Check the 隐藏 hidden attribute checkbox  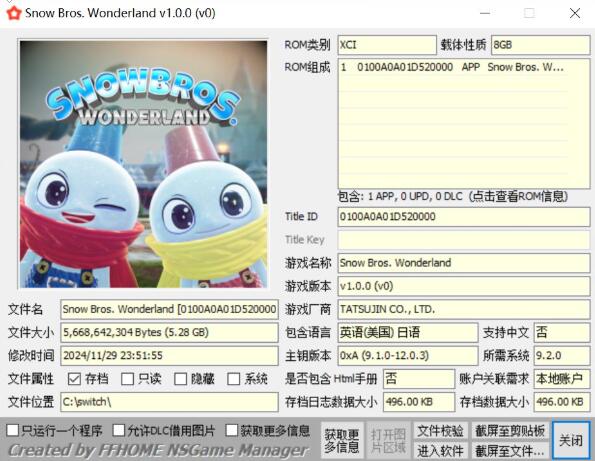click(x=181, y=379)
